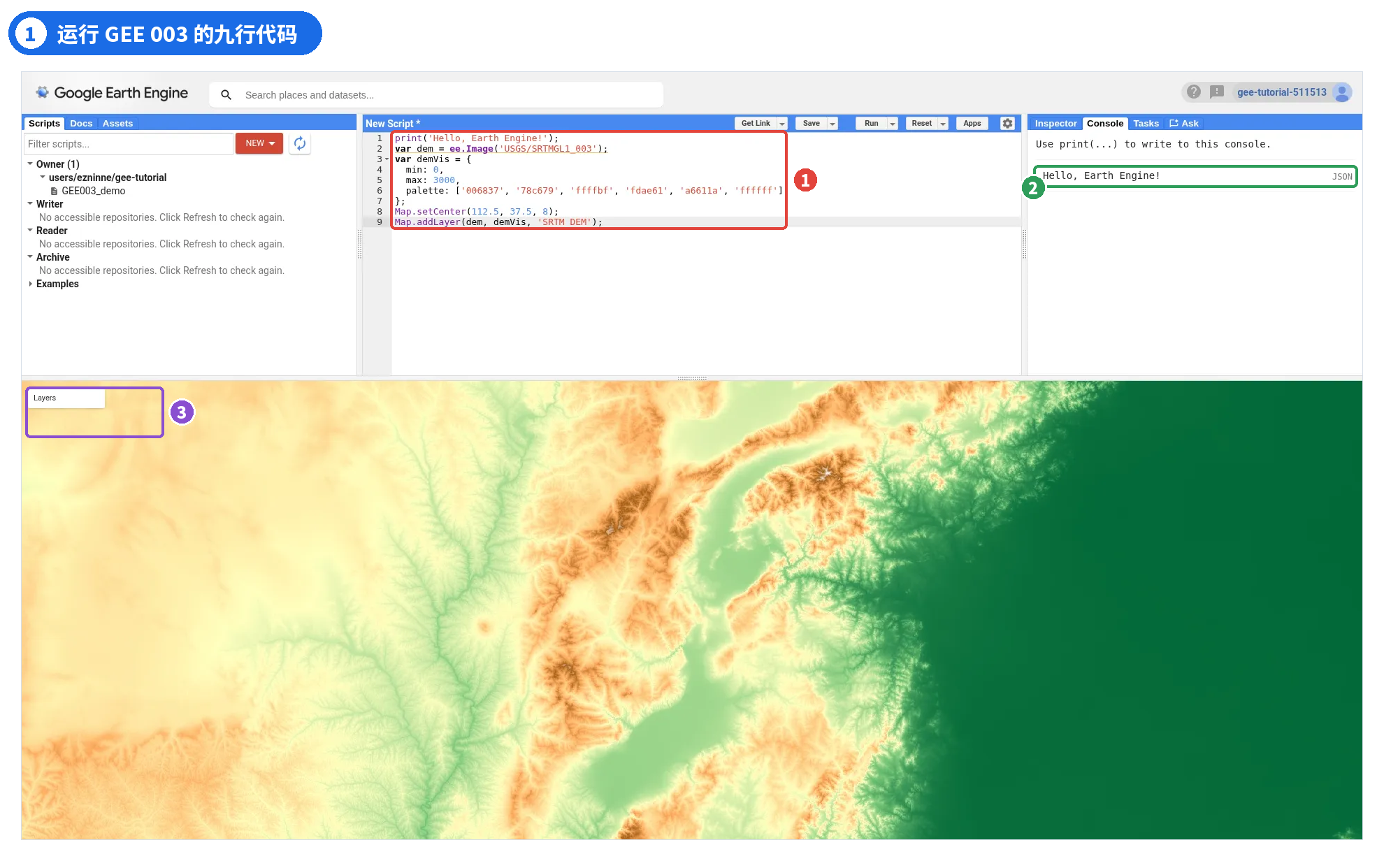Collapse the users/ezninne/gee-tutorial repository
The image size is (1384, 868).
pos(43,177)
